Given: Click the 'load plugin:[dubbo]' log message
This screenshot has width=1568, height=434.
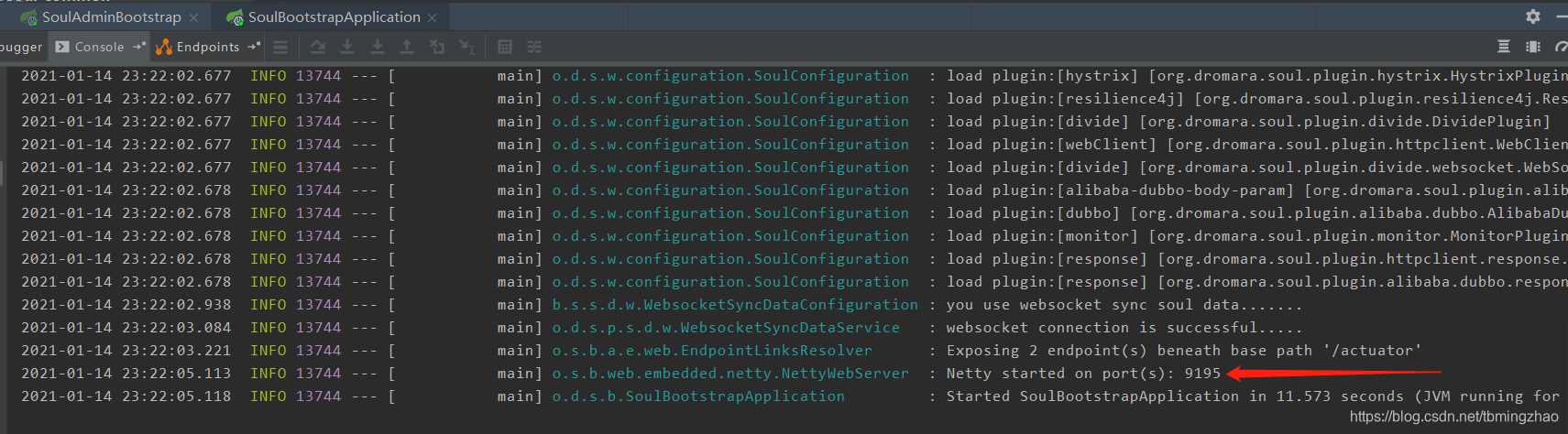Looking at the screenshot, I should click(x=1256, y=213).
